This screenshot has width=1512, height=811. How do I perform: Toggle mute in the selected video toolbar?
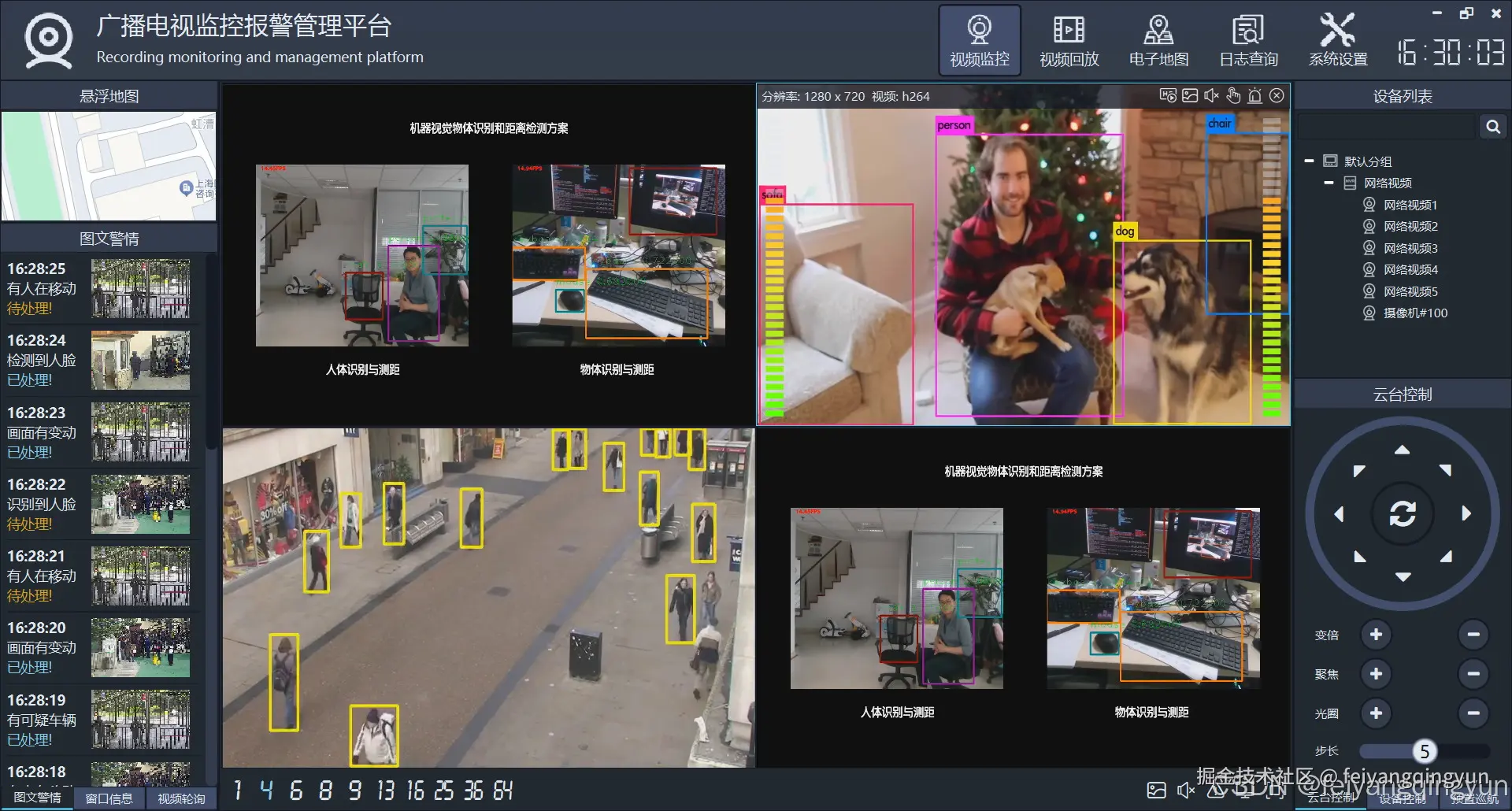[x=1211, y=96]
